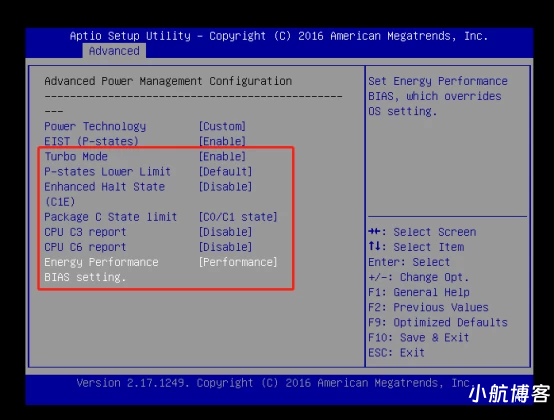The height and width of the screenshot is (420, 554).
Task: Click the F9: Optimized Defaults hint
Action: click(x=438, y=323)
